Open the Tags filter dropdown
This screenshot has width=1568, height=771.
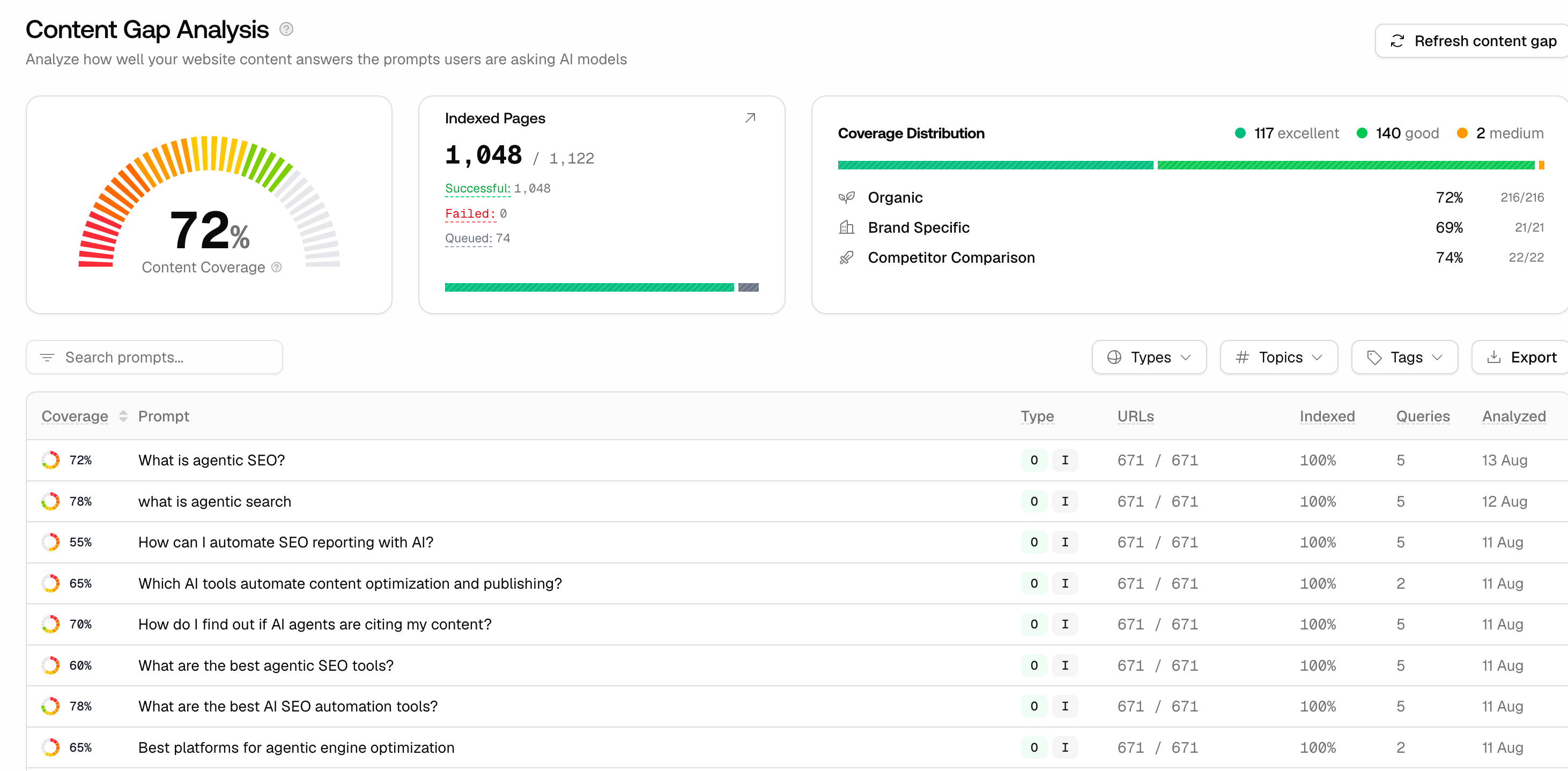1405,357
